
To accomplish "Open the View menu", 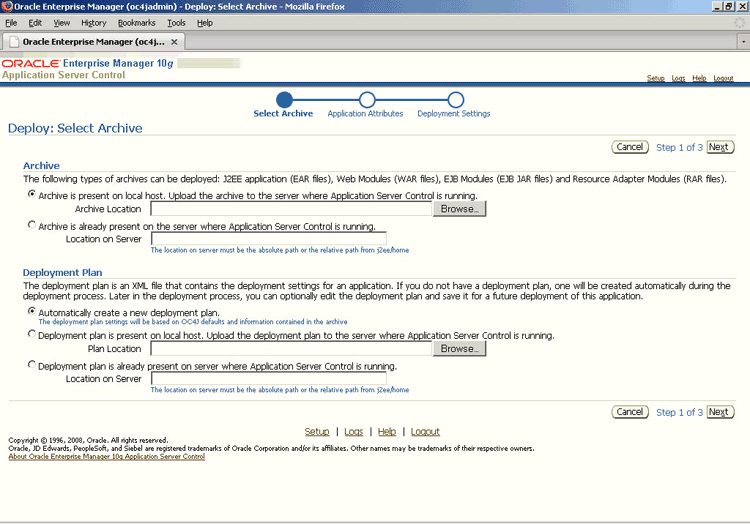I will [x=62, y=23].
